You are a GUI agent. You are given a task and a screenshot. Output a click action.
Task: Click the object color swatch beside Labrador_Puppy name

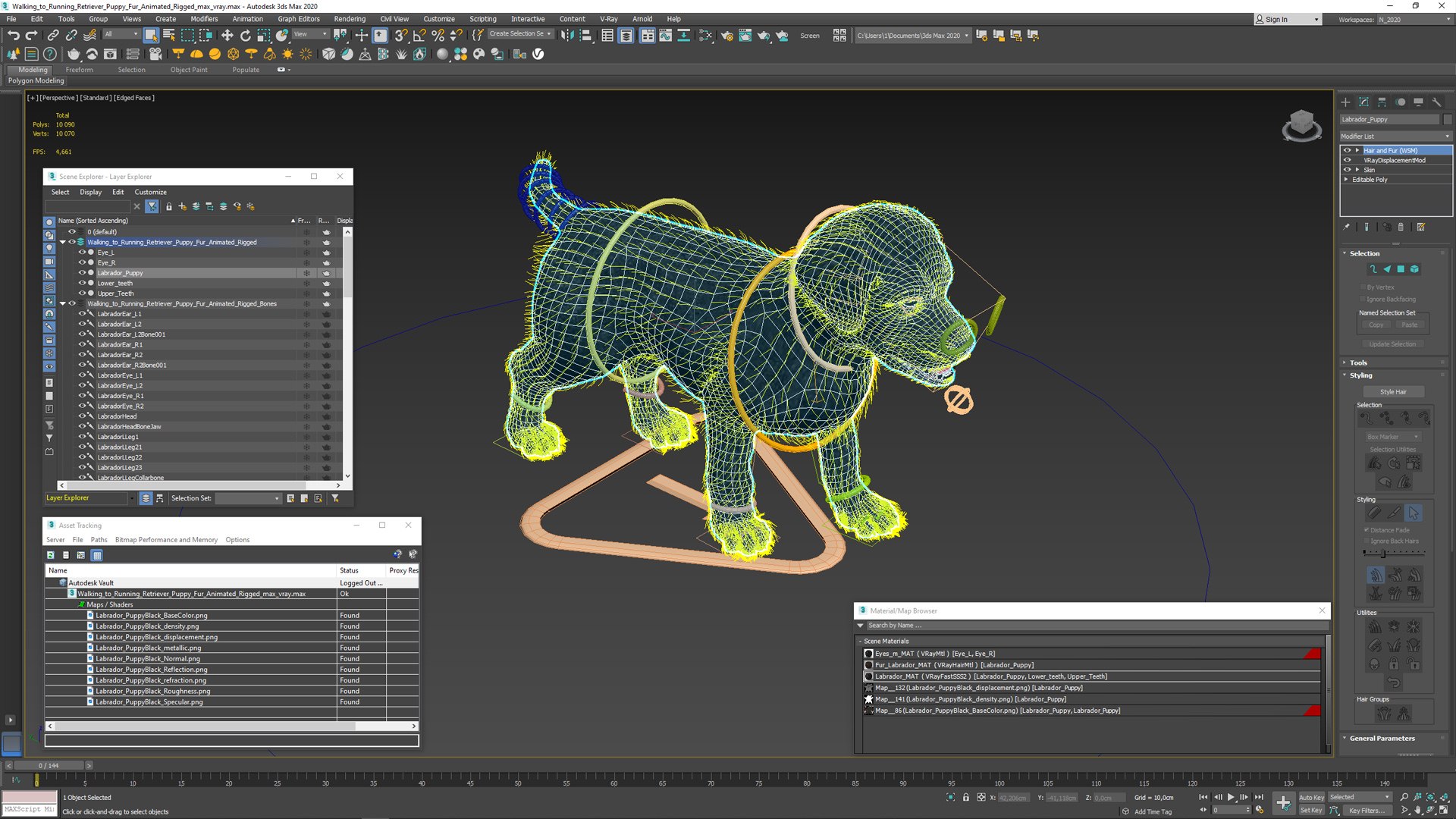pos(1447,119)
